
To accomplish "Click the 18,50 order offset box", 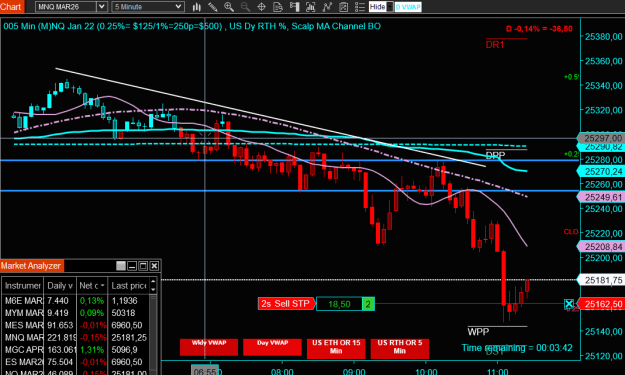I will [x=339, y=304].
